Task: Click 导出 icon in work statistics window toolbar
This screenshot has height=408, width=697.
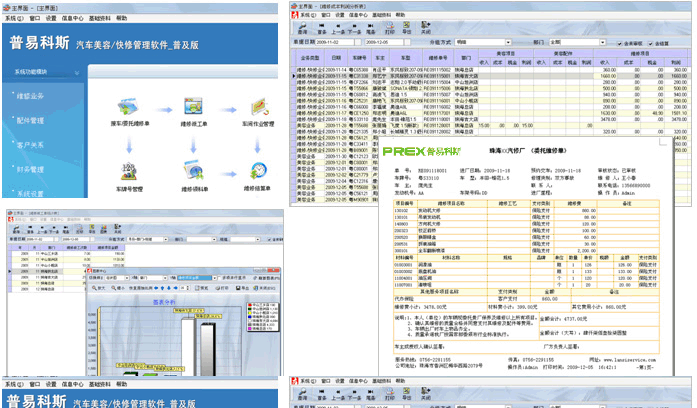Action: (92, 229)
